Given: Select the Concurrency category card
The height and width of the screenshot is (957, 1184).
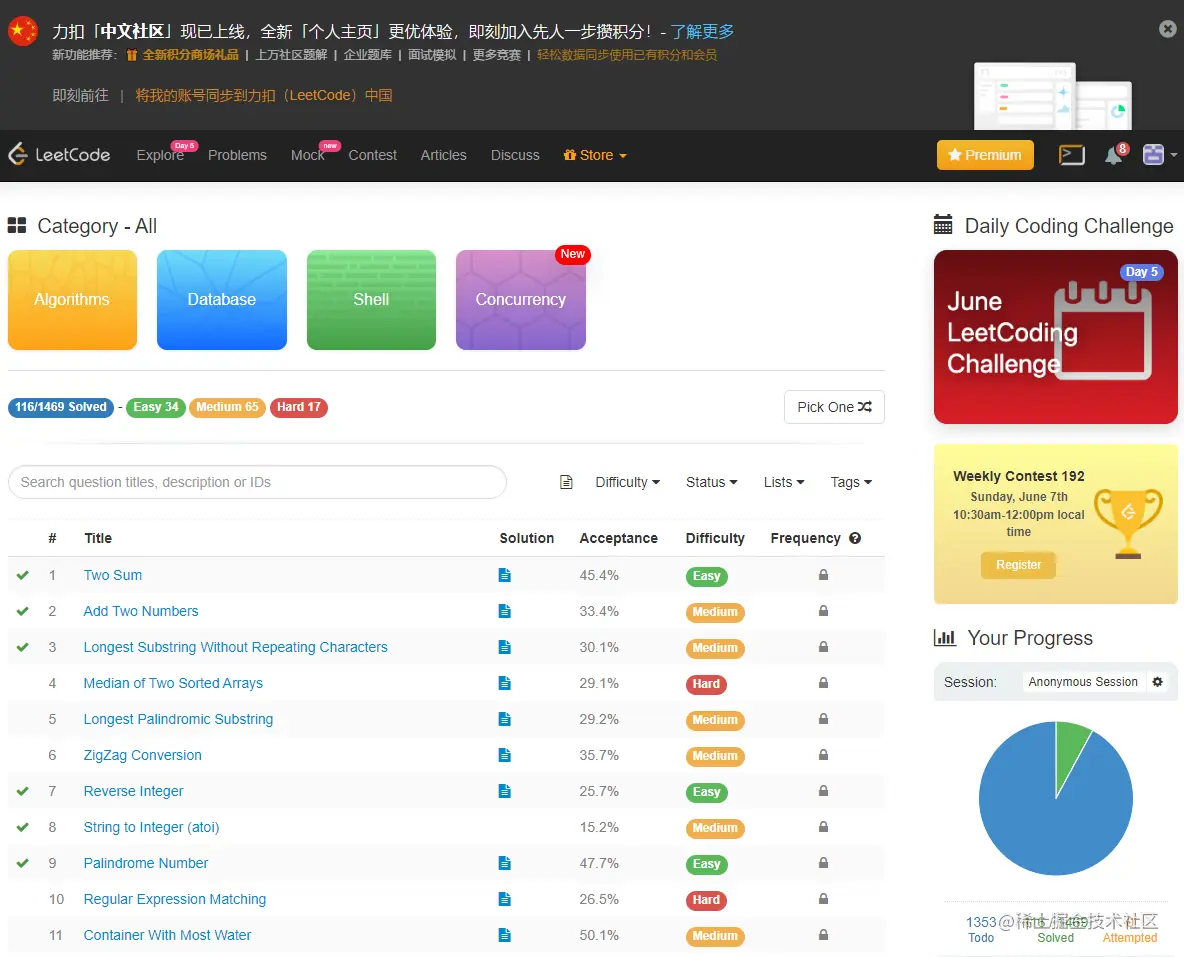Looking at the screenshot, I should (521, 300).
